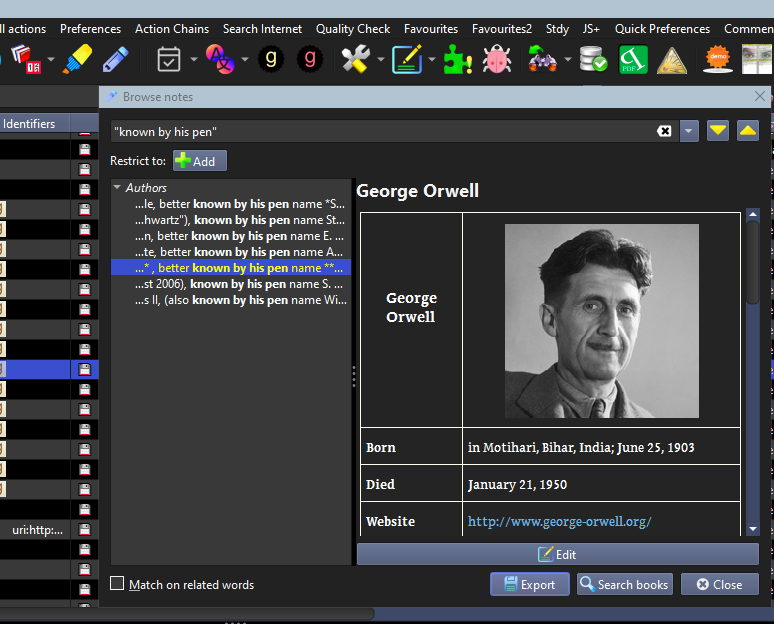Open the notepad icon dropdown arrow

coord(432,59)
